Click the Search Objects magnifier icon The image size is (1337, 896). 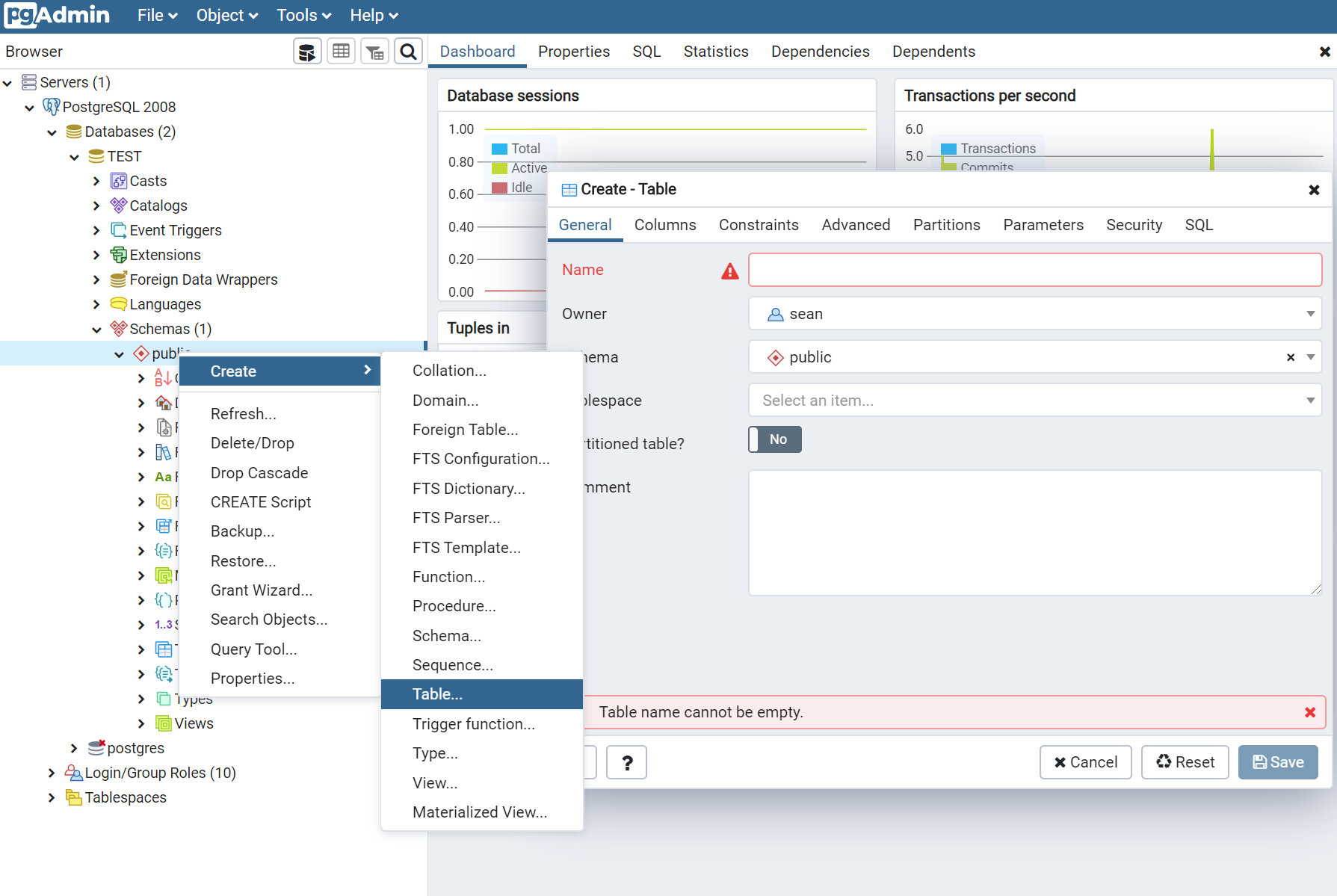[x=408, y=52]
